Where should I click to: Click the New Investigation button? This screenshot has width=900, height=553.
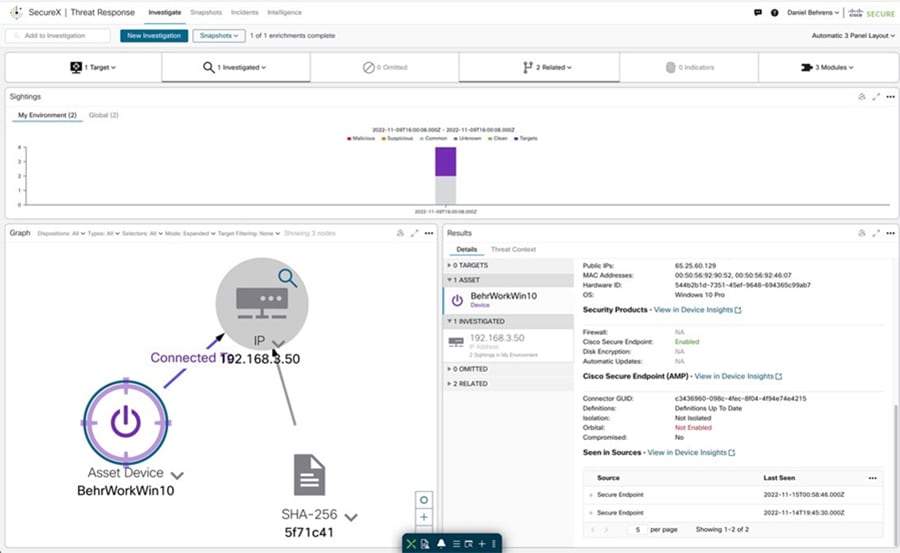click(154, 36)
